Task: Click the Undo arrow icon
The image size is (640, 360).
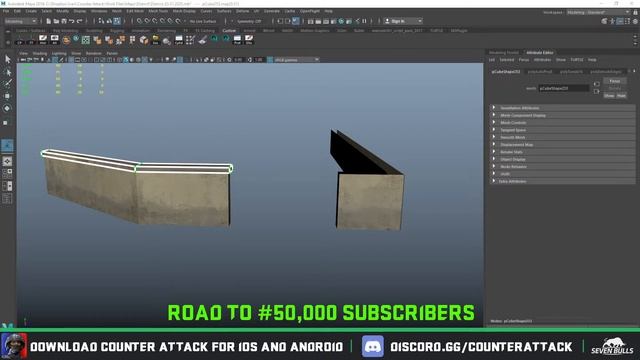Action: tap(72, 21)
